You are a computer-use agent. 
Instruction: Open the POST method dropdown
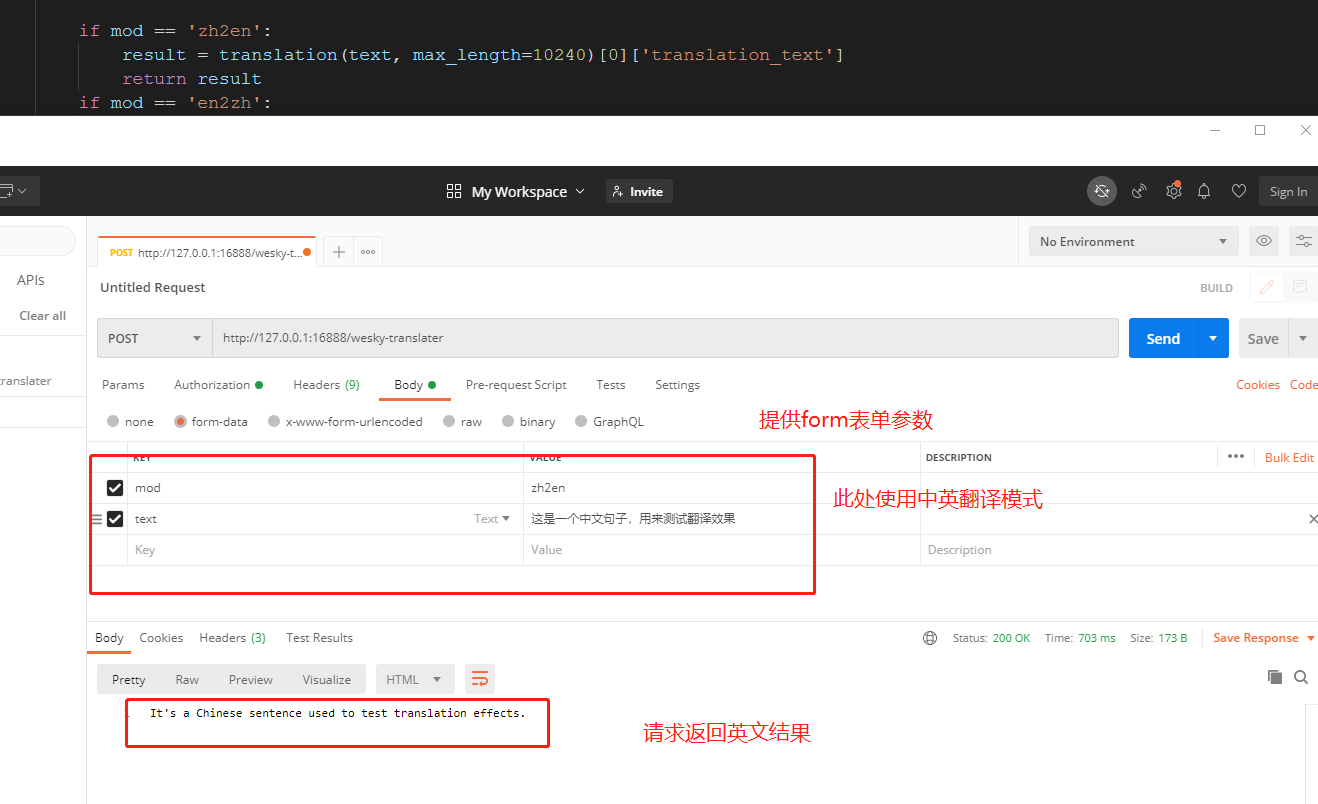coord(155,338)
